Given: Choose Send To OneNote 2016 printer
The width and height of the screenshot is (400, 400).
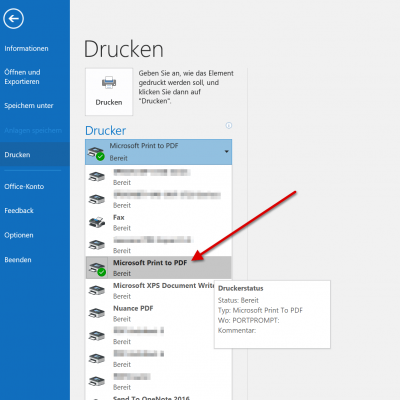Looking at the screenshot, I should click(159, 397).
